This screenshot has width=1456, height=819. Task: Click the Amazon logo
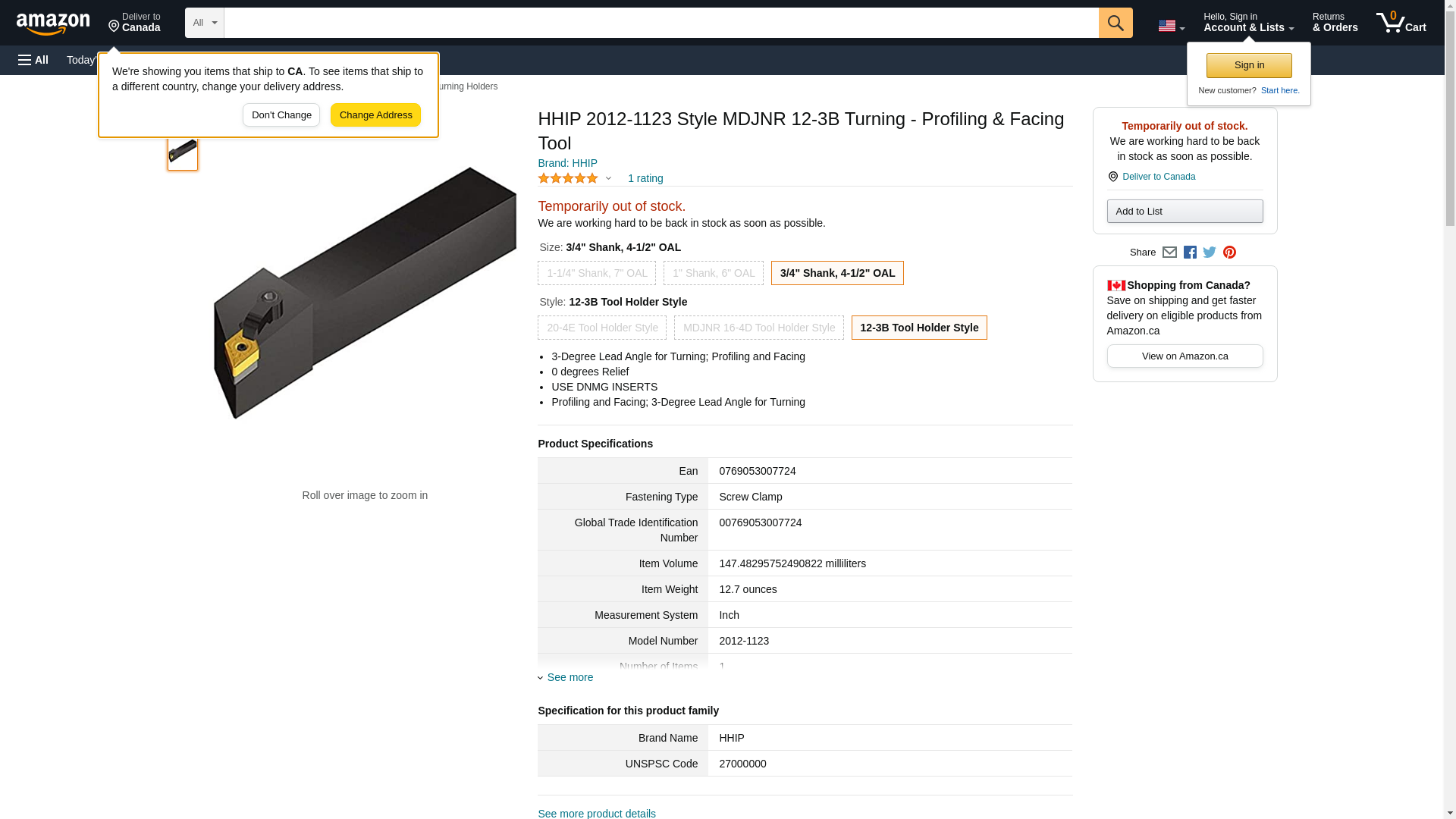click(53, 24)
